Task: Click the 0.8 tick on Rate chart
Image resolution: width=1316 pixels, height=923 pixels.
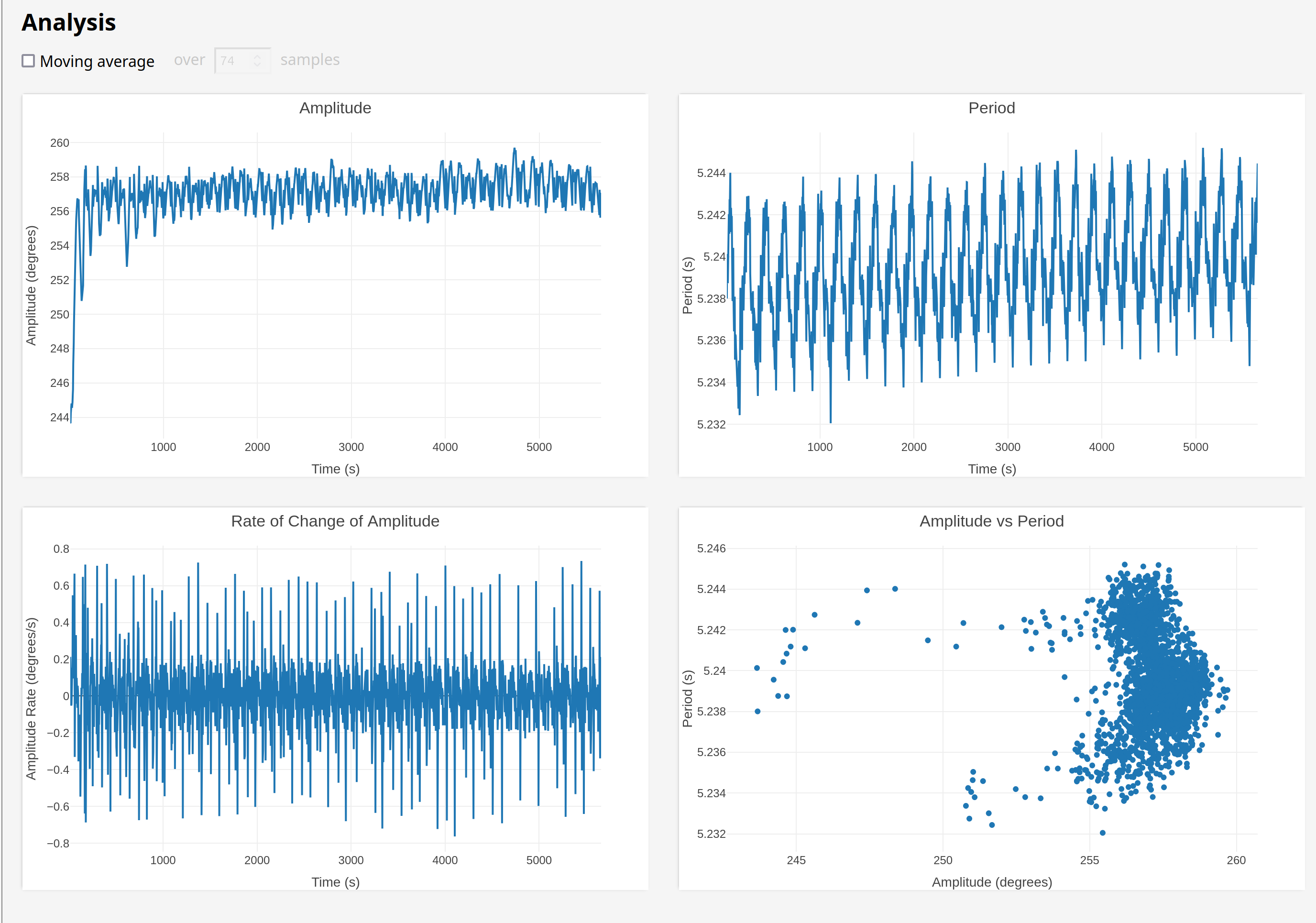Action: coord(61,549)
